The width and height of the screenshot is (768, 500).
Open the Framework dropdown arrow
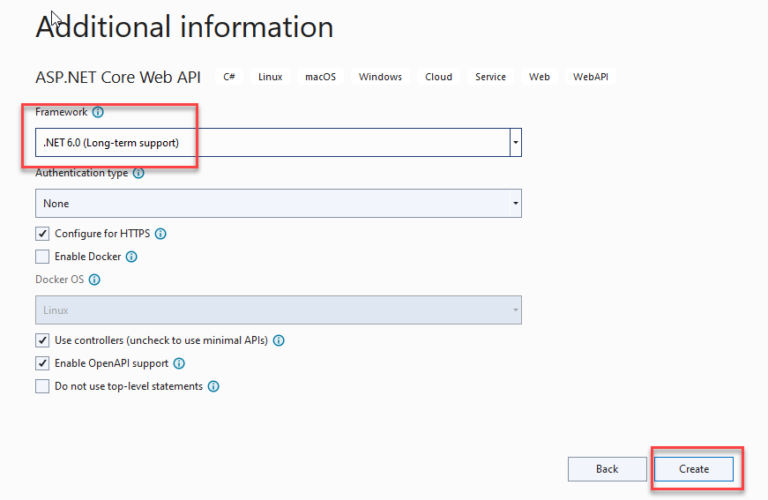tap(515, 143)
